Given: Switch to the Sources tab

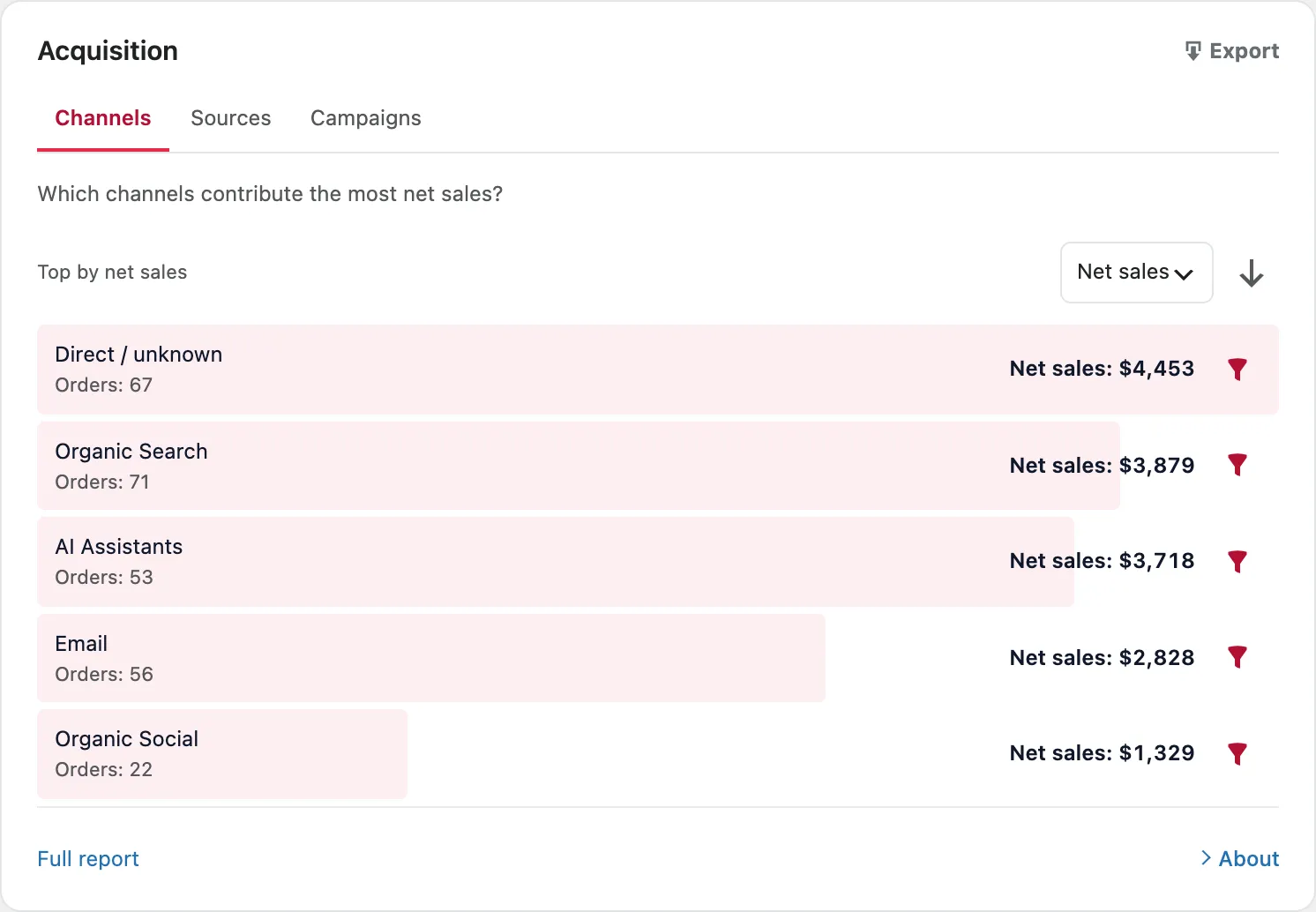Looking at the screenshot, I should click(x=231, y=118).
